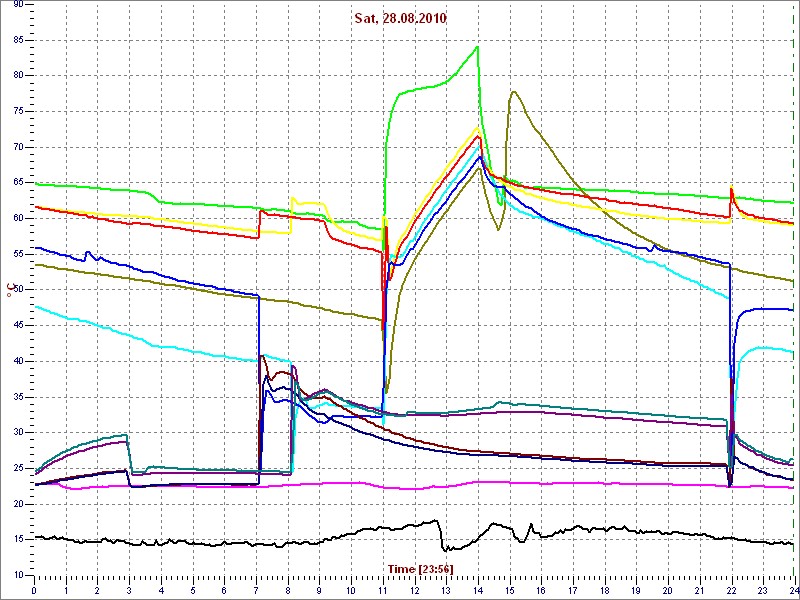
Task: Select the 75 label on temperature axis
Action: point(18,111)
